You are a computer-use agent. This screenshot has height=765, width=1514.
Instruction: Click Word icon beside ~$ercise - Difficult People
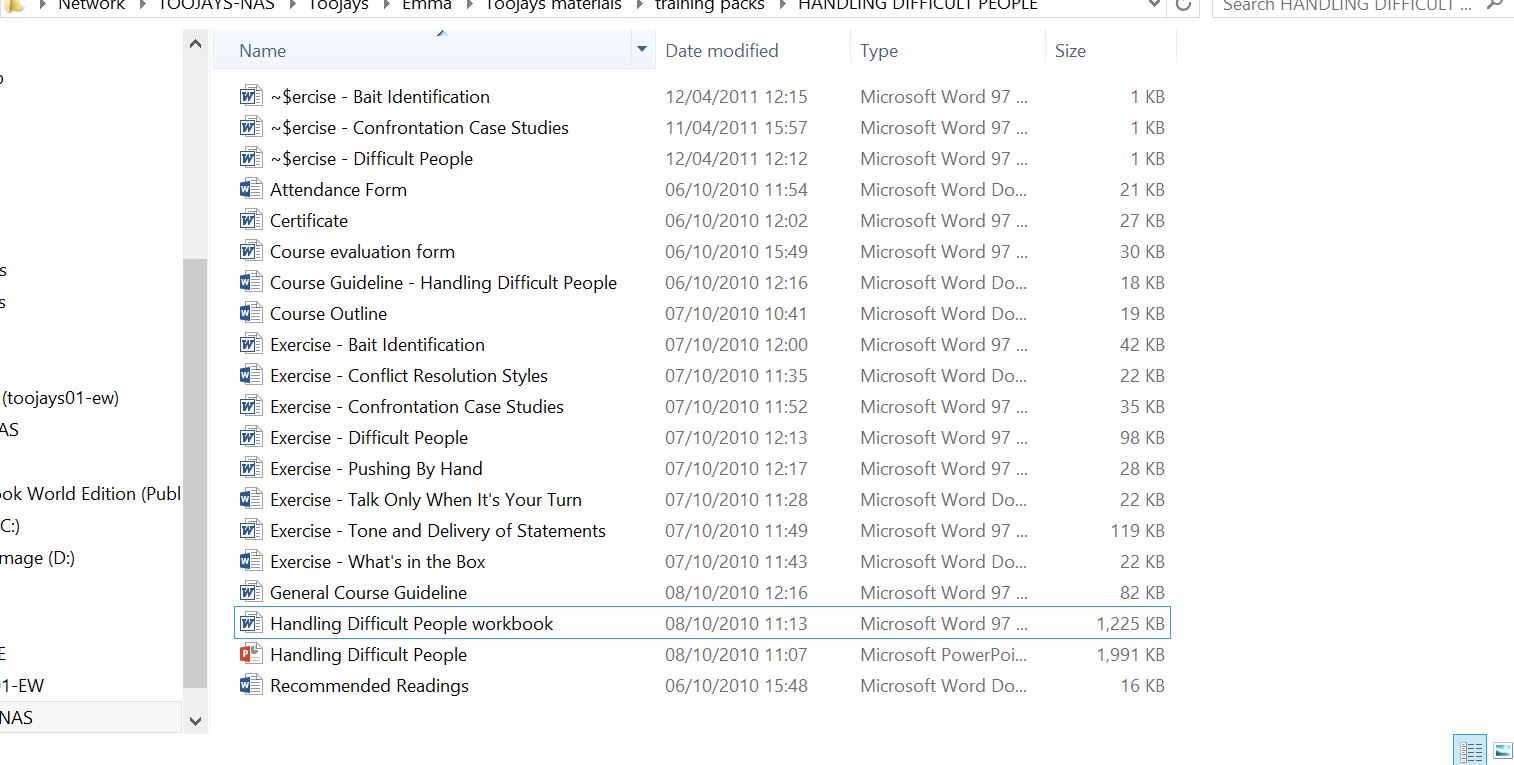point(251,158)
